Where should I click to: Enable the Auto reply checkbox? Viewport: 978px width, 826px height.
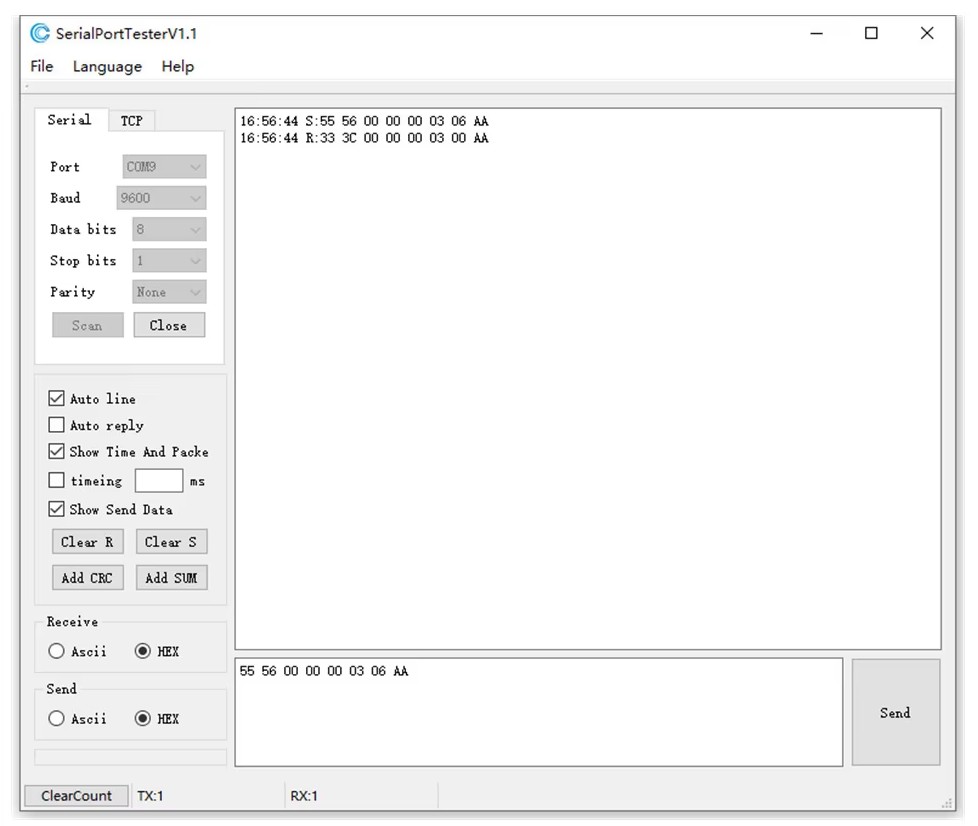coord(57,425)
